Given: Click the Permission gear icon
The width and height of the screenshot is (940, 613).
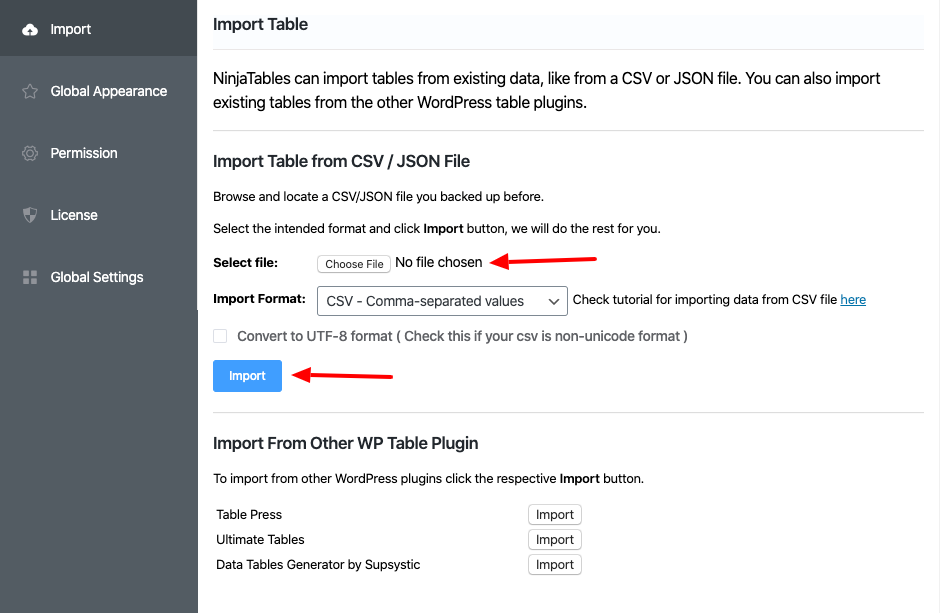Looking at the screenshot, I should (30, 154).
